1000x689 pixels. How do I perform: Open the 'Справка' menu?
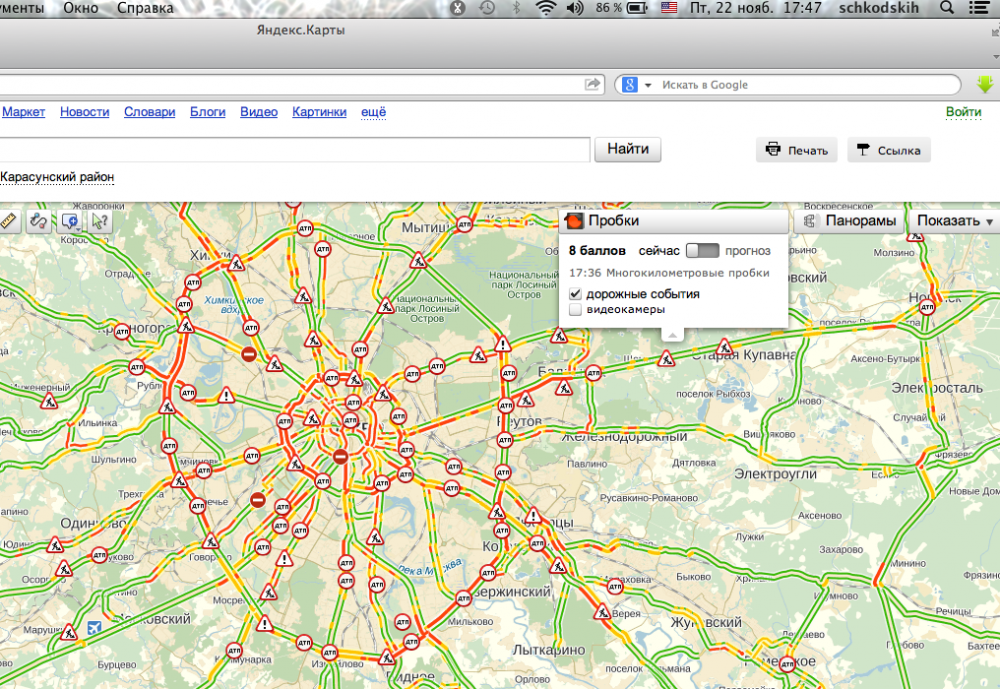(144, 8)
